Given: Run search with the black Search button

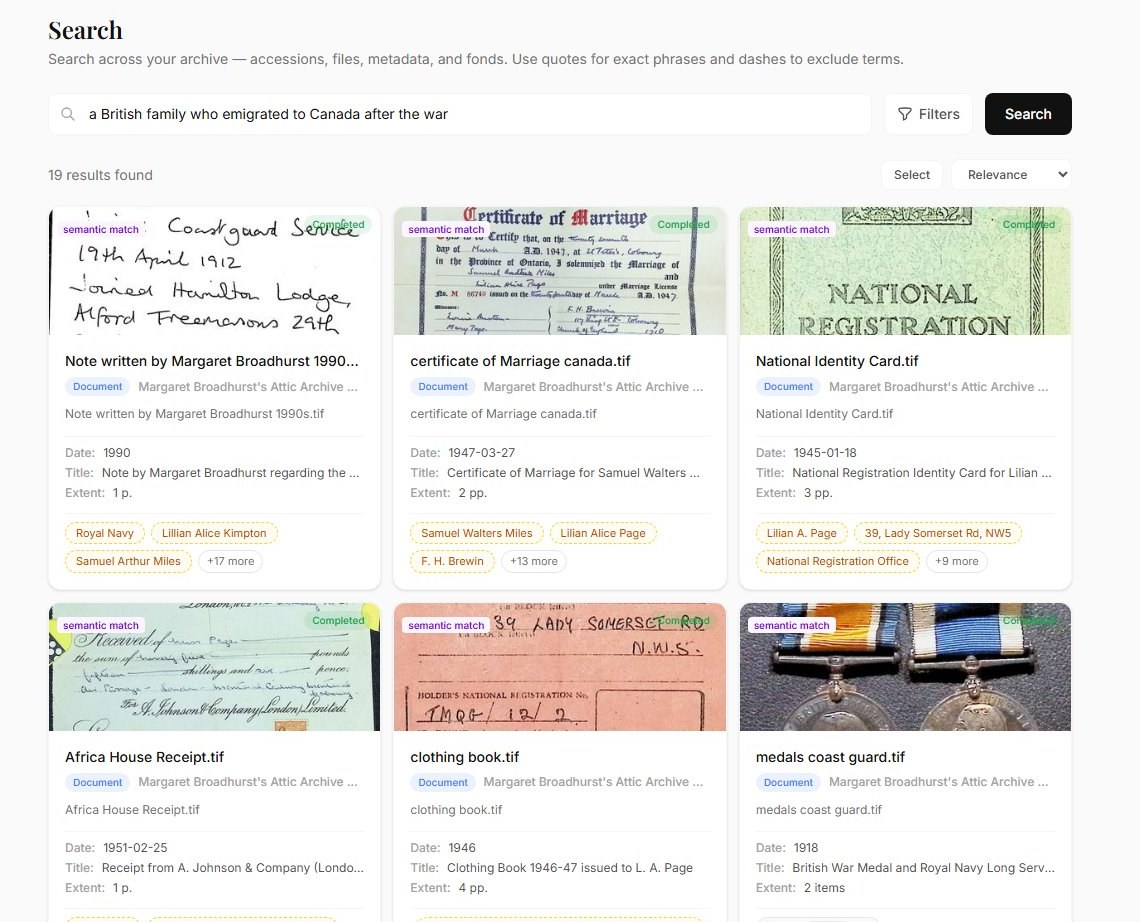Looking at the screenshot, I should coord(1028,114).
